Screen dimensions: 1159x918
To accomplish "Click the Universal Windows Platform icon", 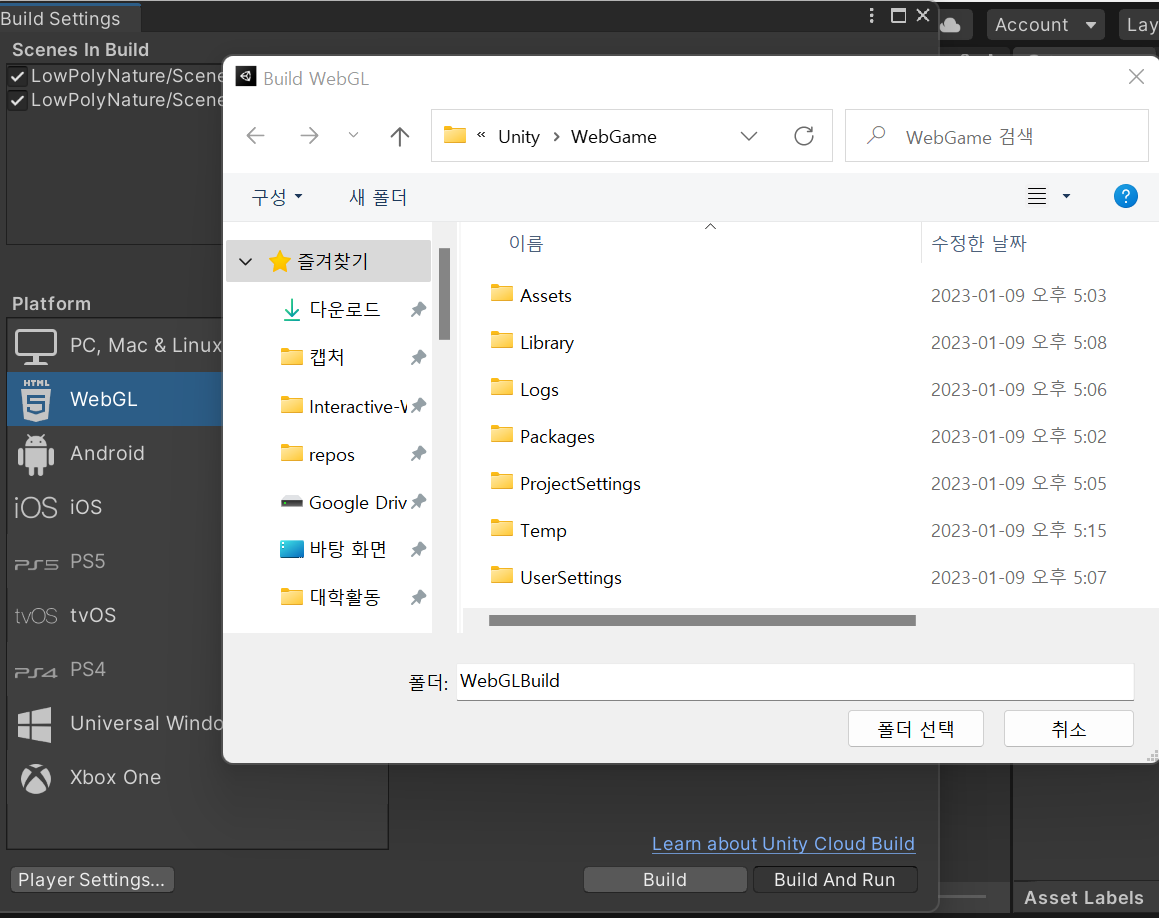I will point(35,724).
